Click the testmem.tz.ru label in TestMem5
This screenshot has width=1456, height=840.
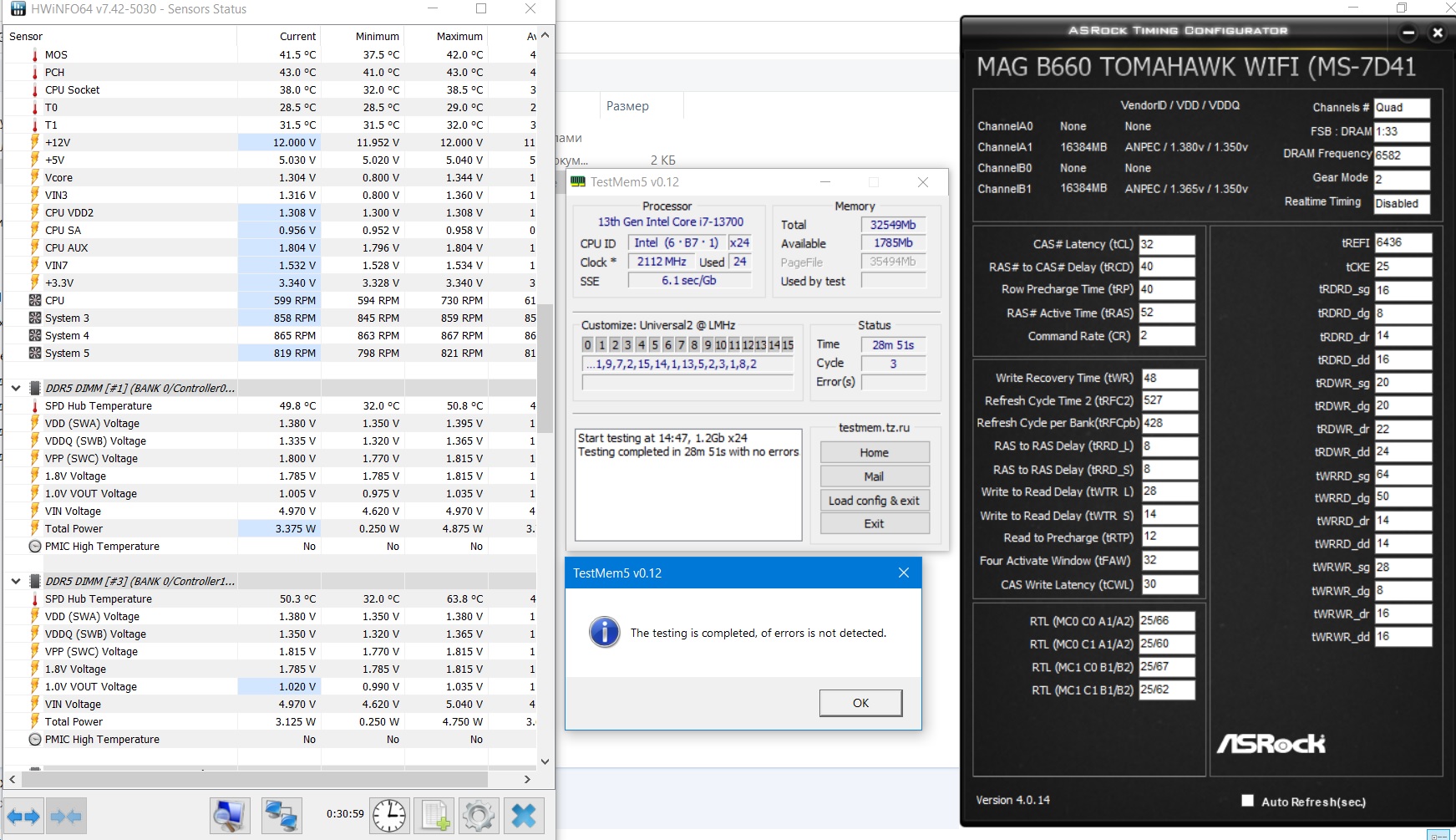(x=874, y=427)
